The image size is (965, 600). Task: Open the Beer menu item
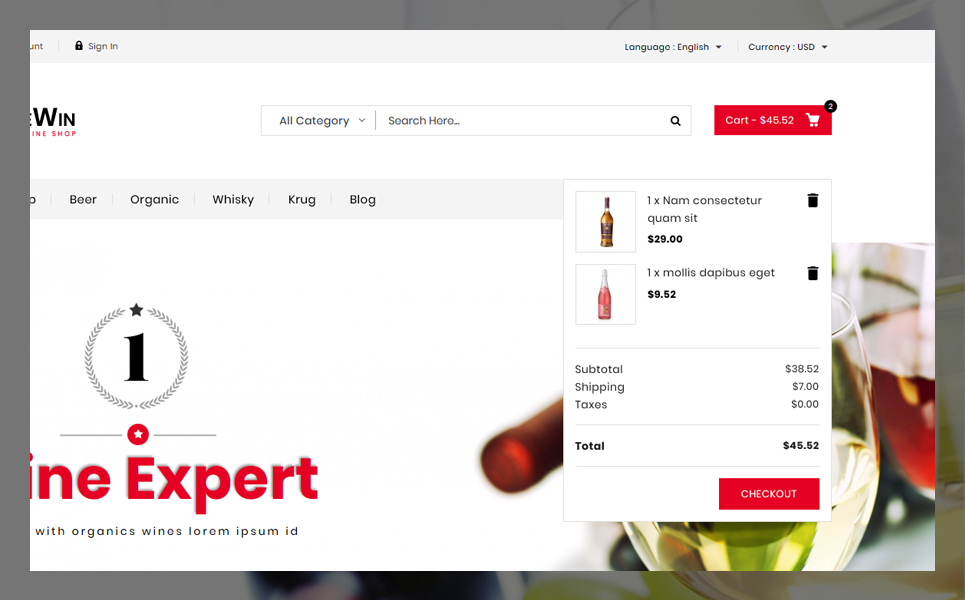pyautogui.click(x=83, y=199)
